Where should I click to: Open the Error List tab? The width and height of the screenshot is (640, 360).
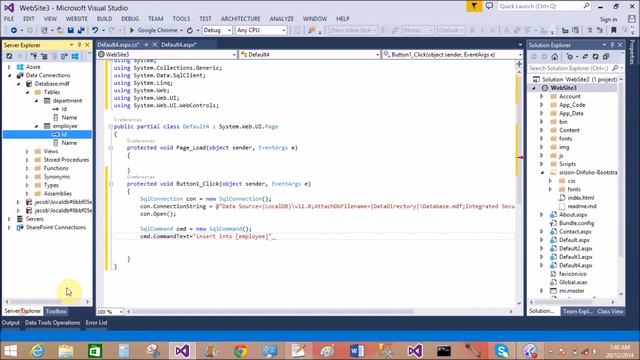point(96,322)
